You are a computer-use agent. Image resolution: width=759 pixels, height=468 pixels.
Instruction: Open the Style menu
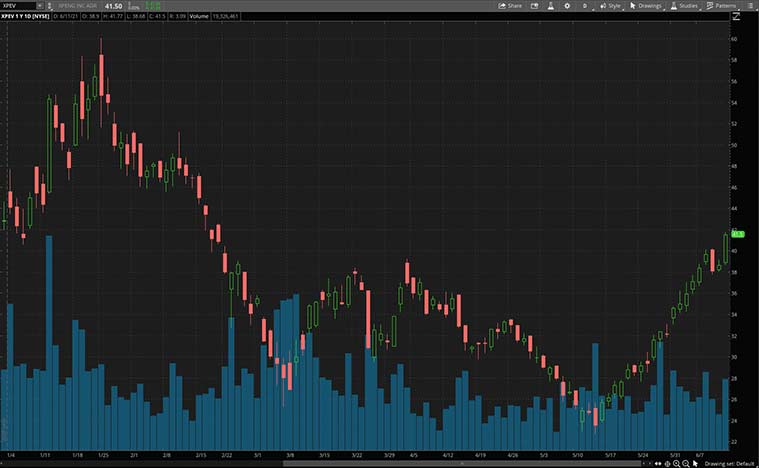[x=609, y=6]
